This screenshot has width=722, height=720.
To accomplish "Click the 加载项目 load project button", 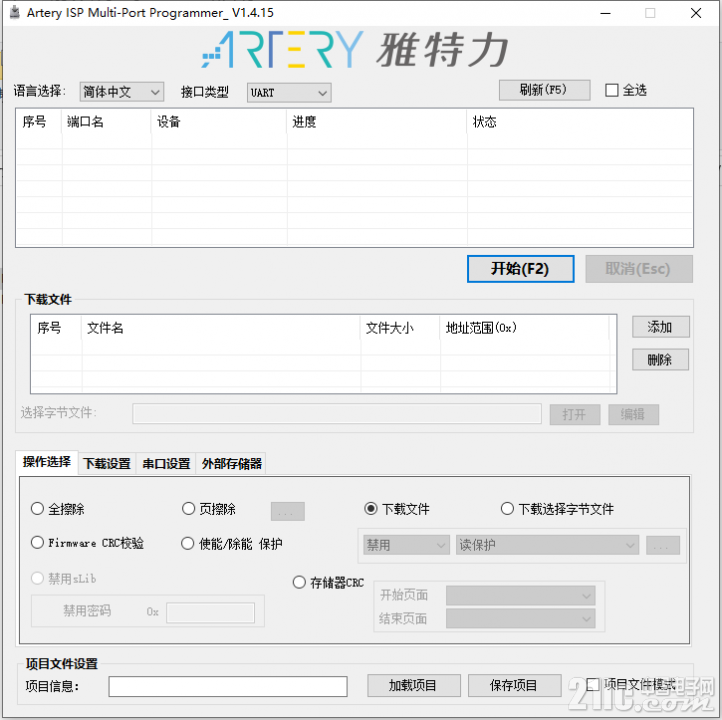I will (413, 685).
